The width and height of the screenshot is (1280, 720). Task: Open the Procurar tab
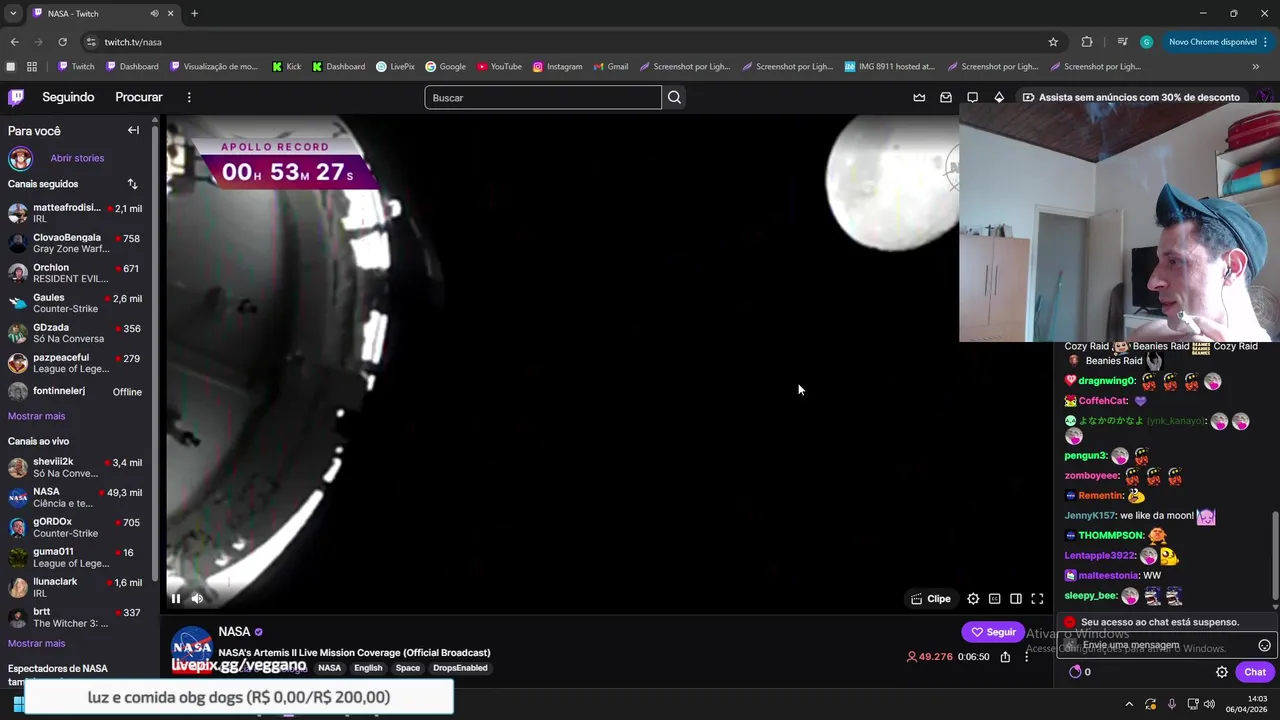(139, 97)
